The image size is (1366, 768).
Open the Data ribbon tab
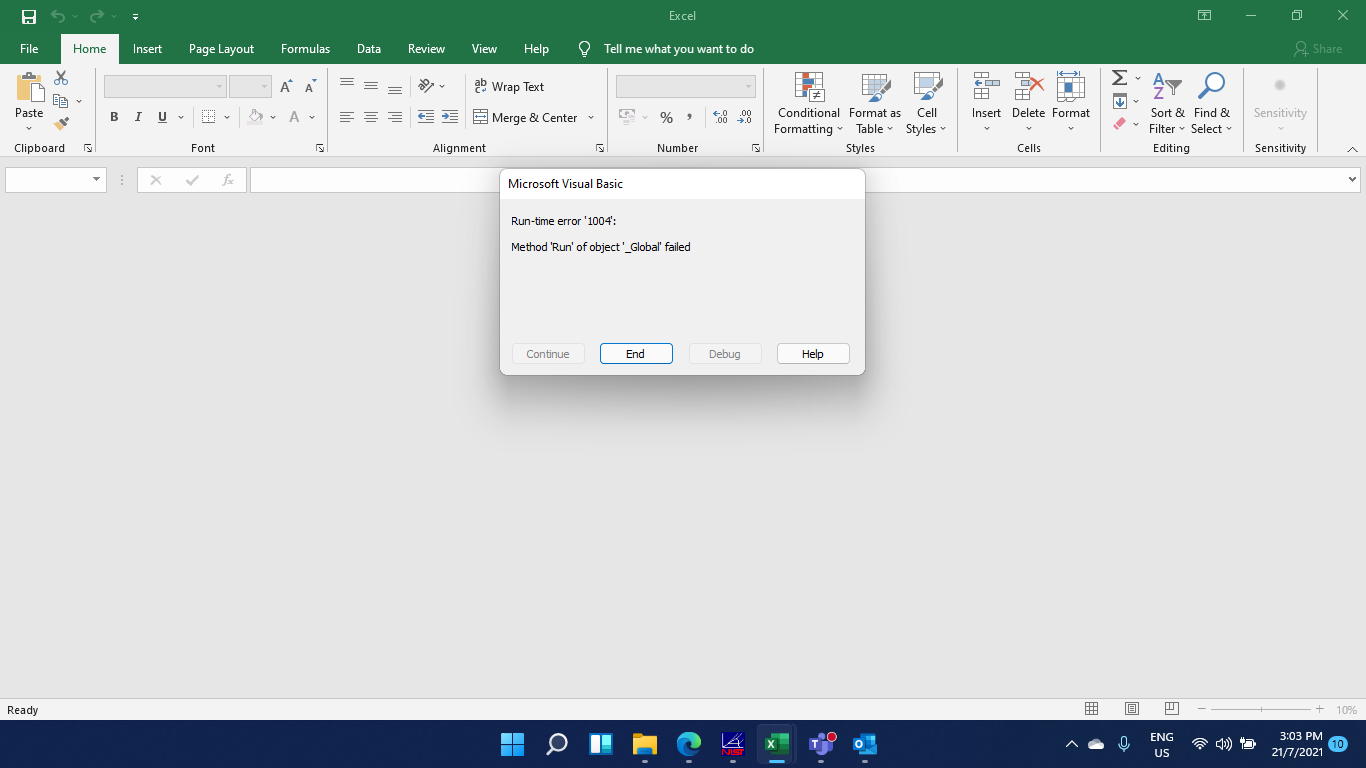(368, 48)
